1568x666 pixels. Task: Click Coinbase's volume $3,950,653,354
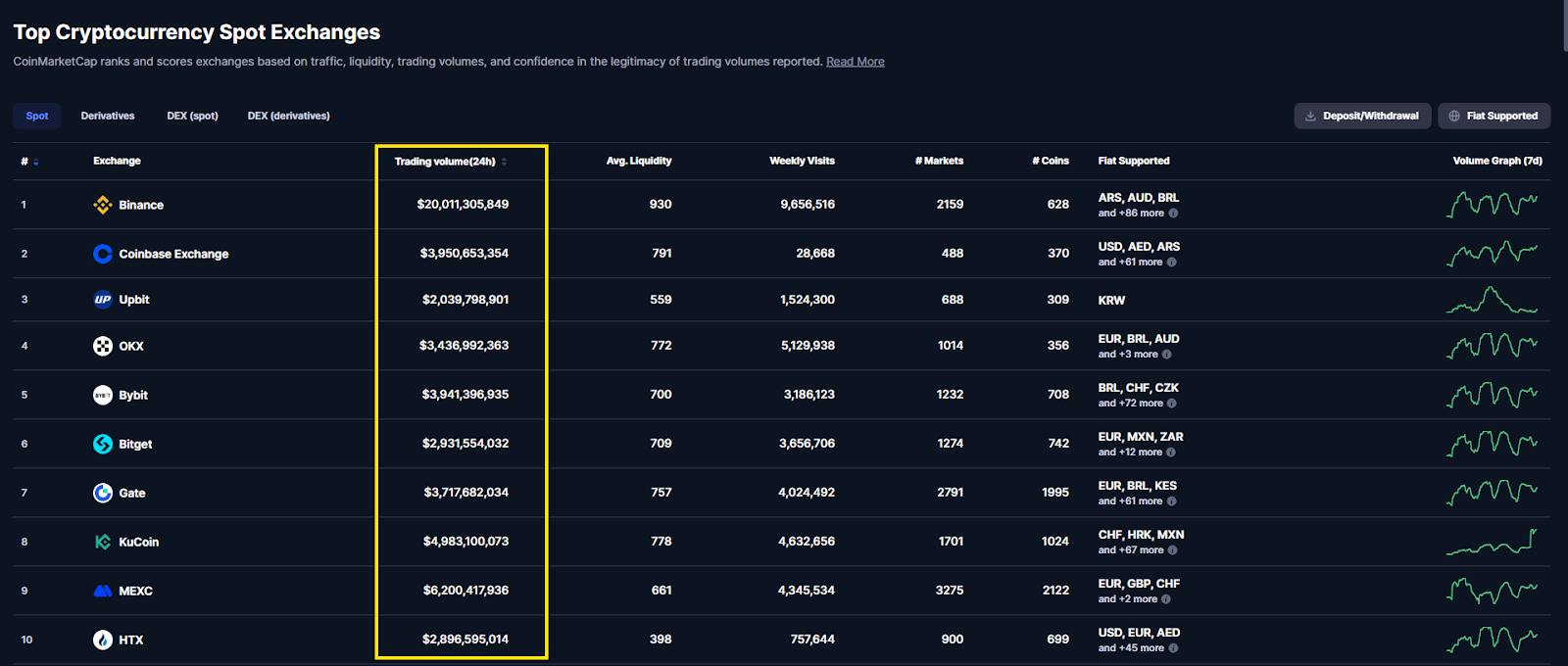[x=465, y=254]
